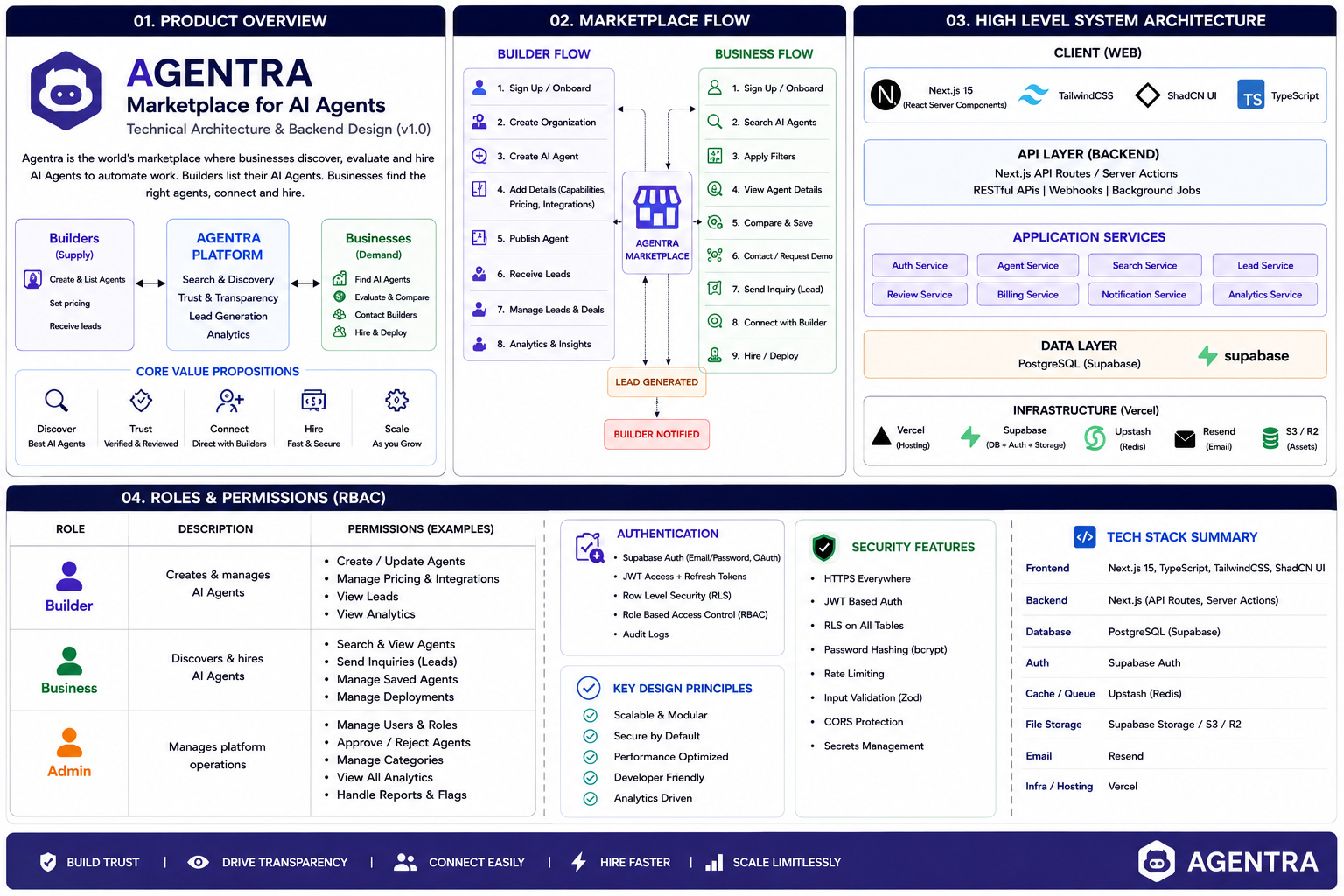Click the Tech Stack Summary code icon
Image resolution: width=1344 pixels, height=896 pixels.
pos(1084,537)
